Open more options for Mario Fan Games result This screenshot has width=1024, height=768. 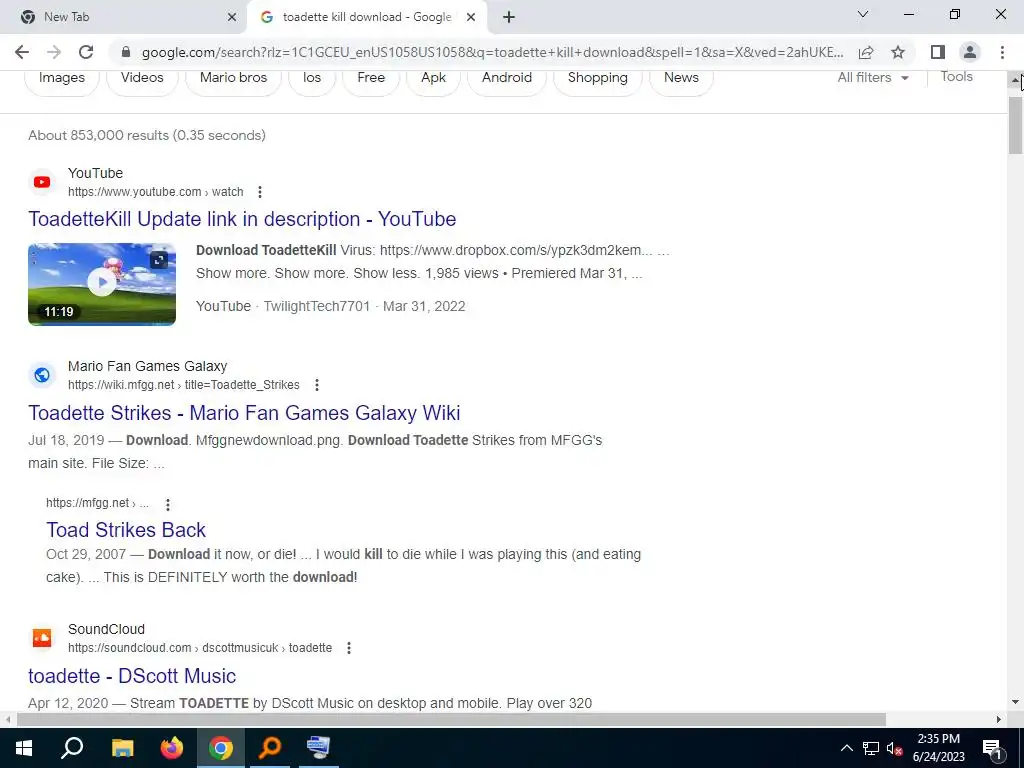[317, 385]
